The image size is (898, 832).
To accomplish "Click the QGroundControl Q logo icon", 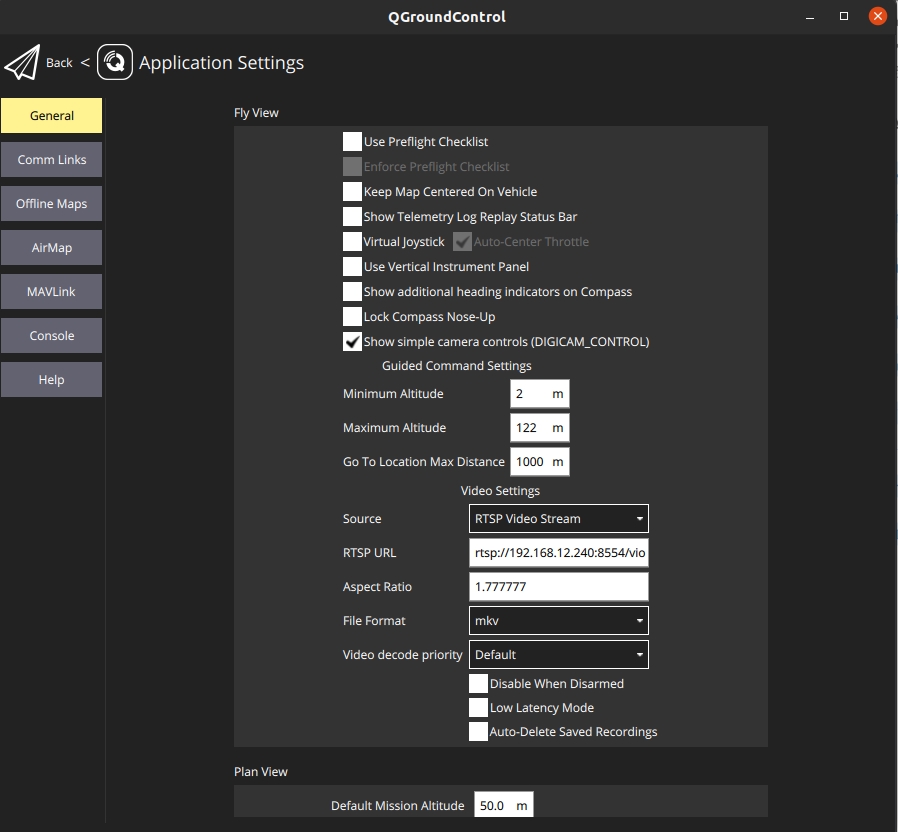I will [115, 63].
